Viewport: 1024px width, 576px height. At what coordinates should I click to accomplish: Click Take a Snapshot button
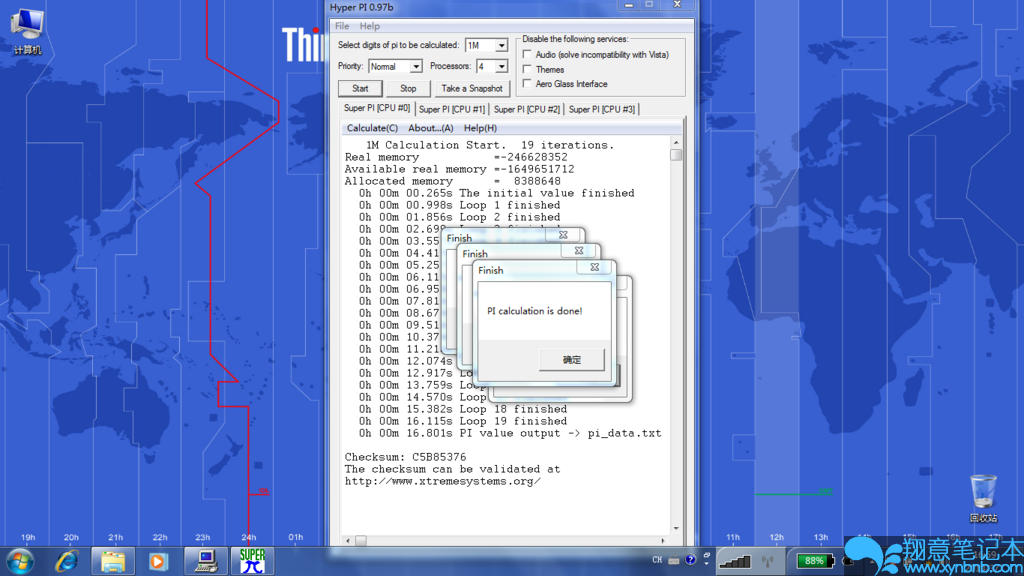[x=472, y=88]
